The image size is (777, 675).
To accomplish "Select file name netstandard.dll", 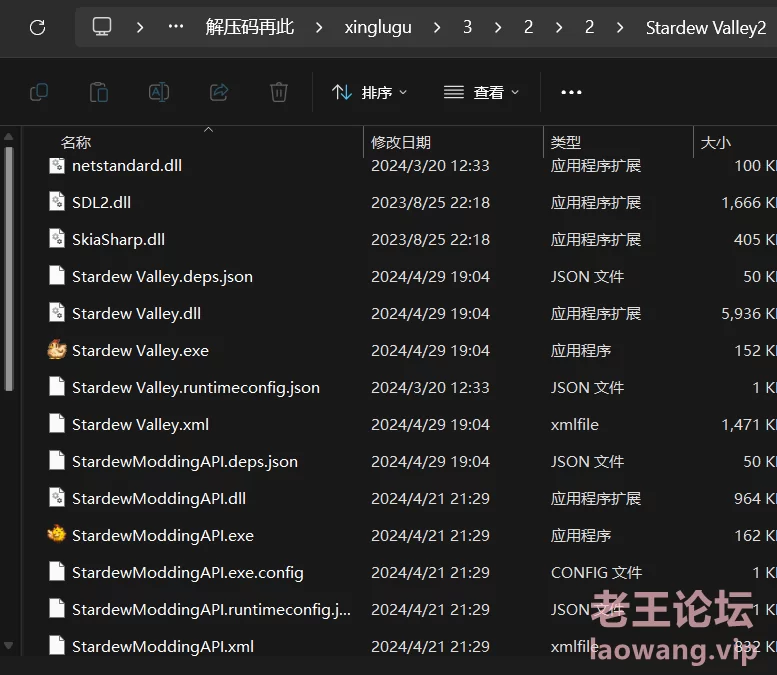I will (127, 166).
